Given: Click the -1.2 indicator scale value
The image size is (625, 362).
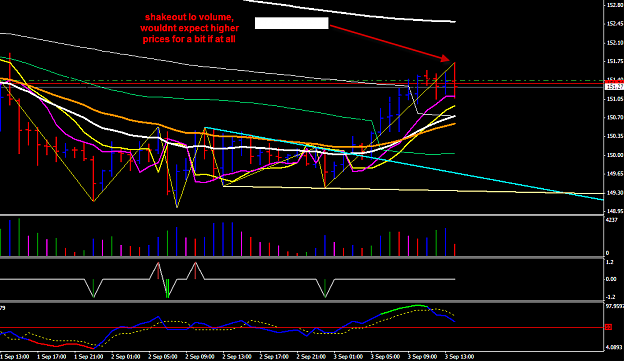Looking at the screenshot, I should [610, 297].
